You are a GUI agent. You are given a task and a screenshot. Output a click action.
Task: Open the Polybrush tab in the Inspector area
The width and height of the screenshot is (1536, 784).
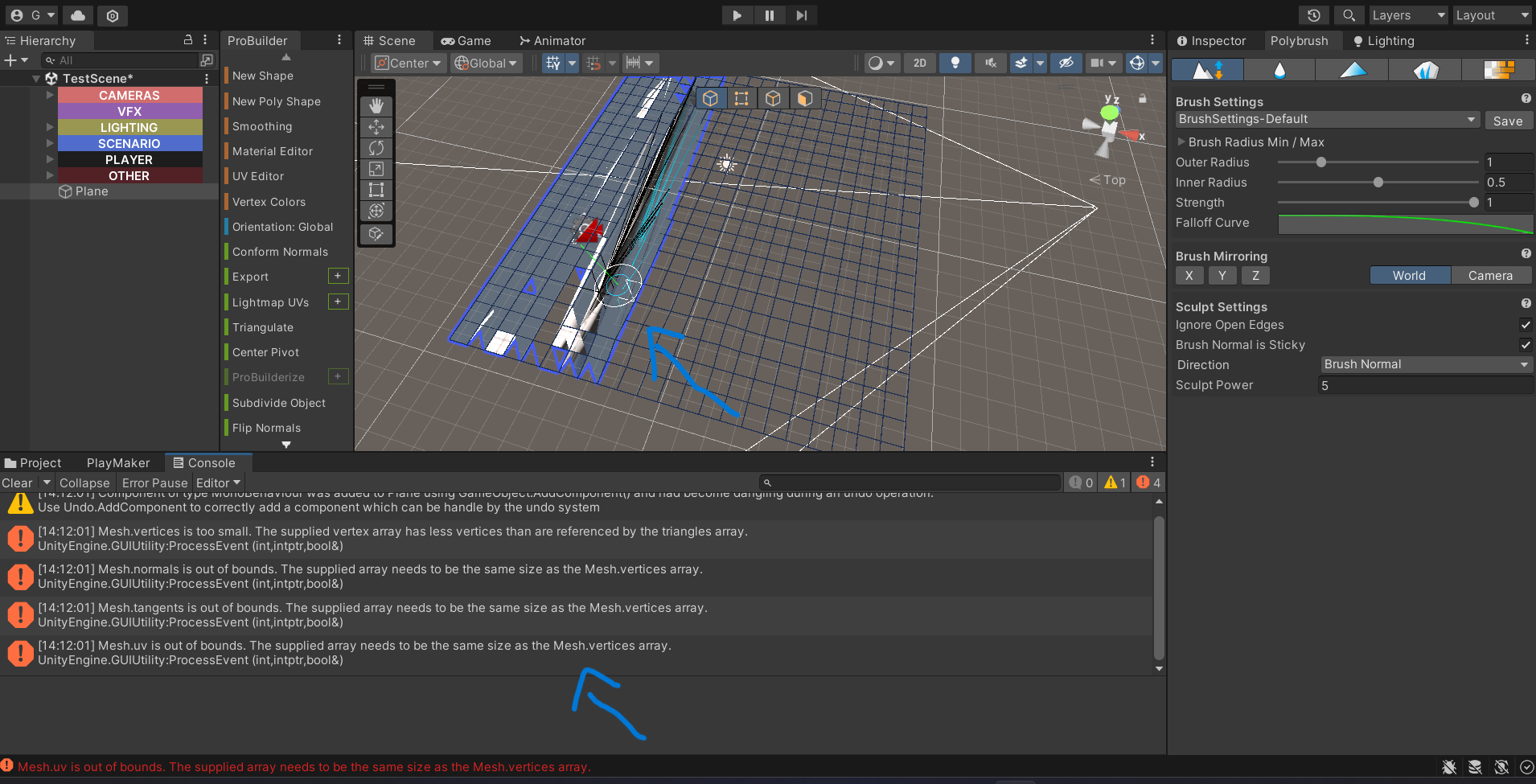coord(1300,40)
